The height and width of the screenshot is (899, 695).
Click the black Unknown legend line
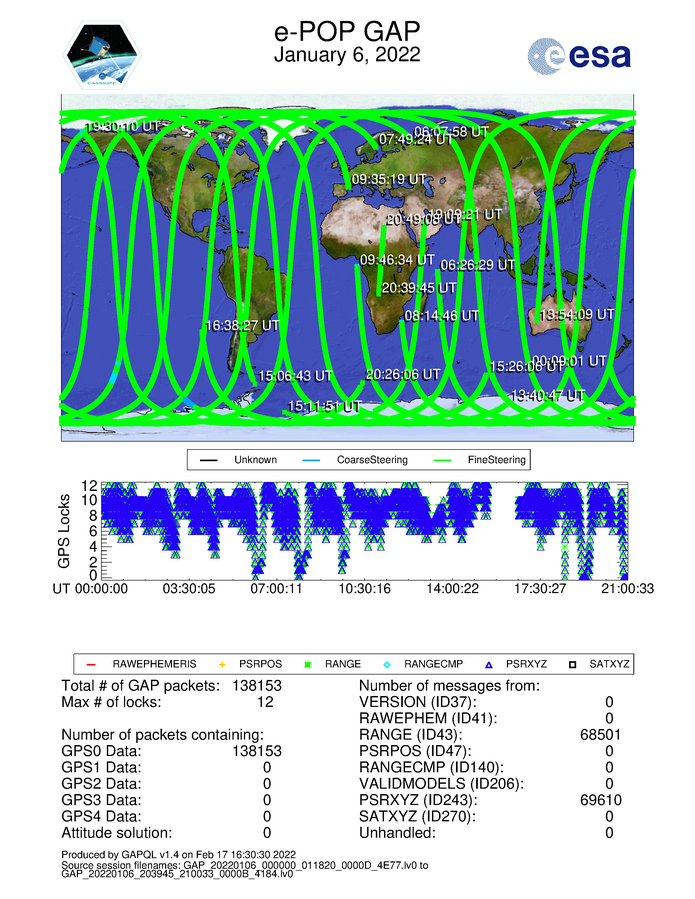209,460
